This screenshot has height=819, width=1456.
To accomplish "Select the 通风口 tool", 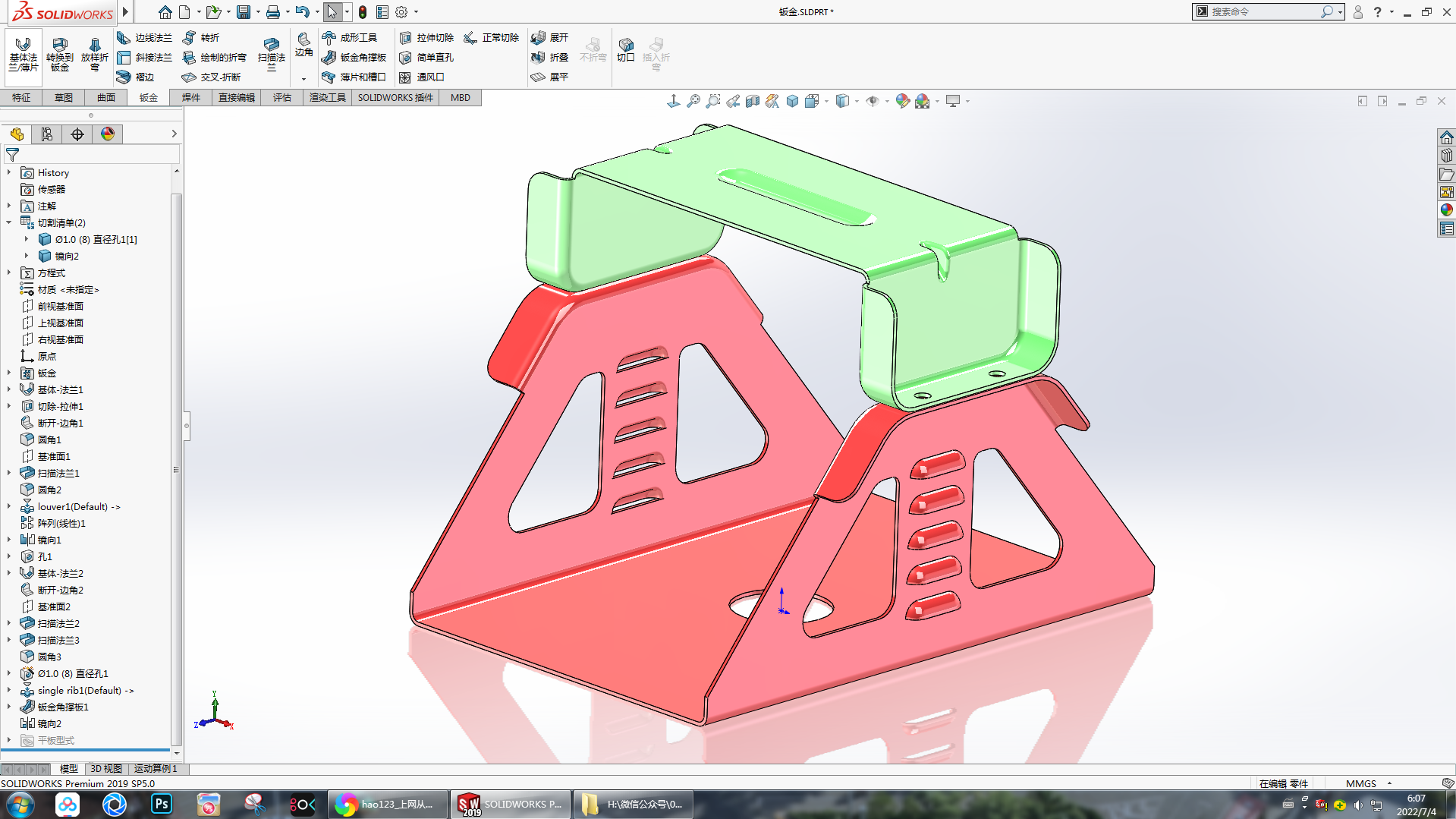I will pyautogui.click(x=422, y=77).
